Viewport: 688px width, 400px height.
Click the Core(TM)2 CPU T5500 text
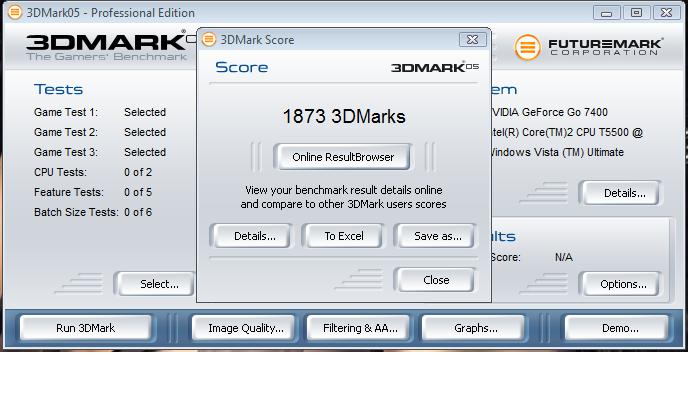pyautogui.click(x=567, y=132)
